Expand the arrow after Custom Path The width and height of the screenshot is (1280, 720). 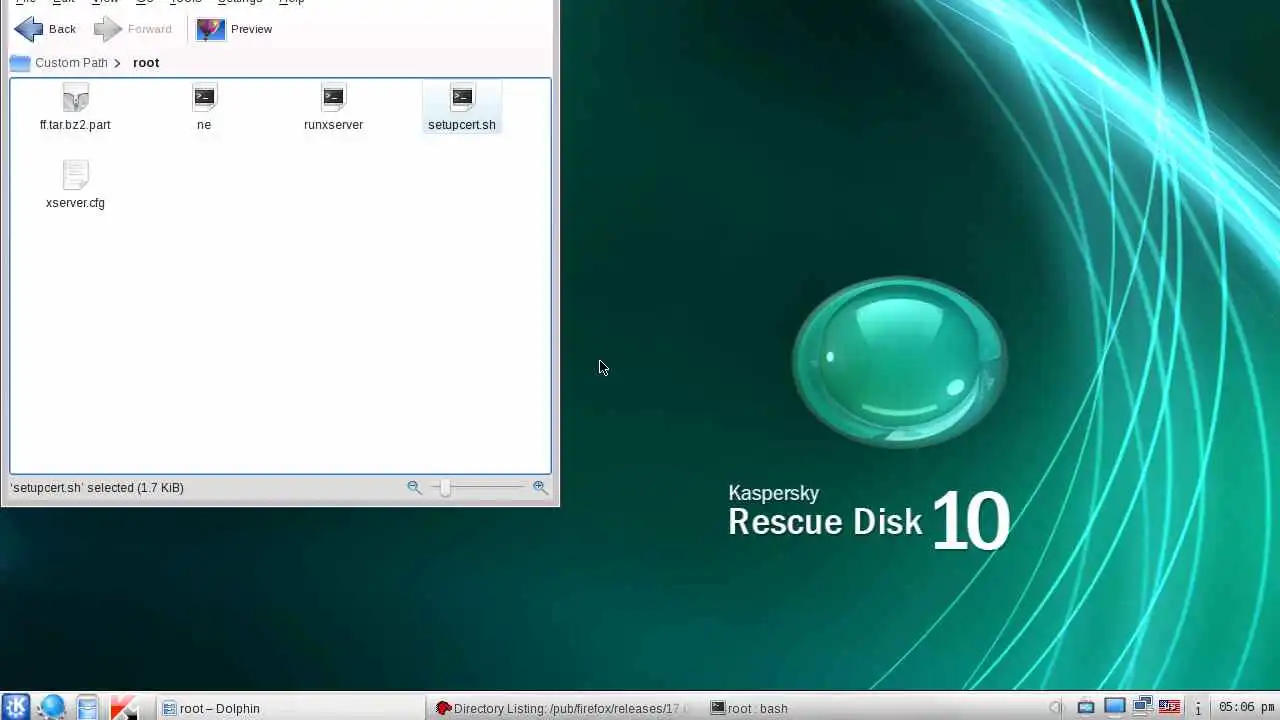coord(118,63)
